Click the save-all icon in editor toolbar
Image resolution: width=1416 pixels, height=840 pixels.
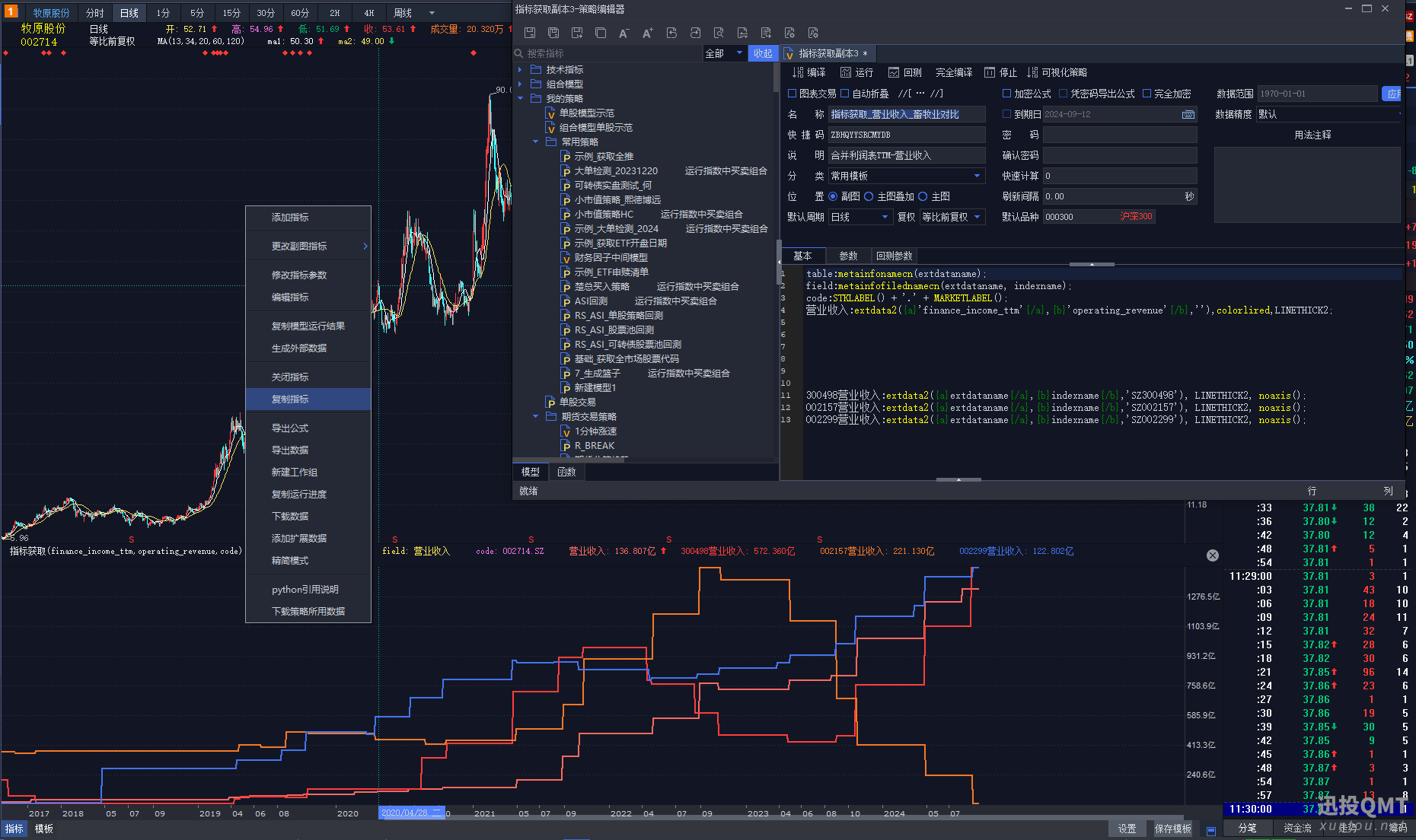click(553, 33)
